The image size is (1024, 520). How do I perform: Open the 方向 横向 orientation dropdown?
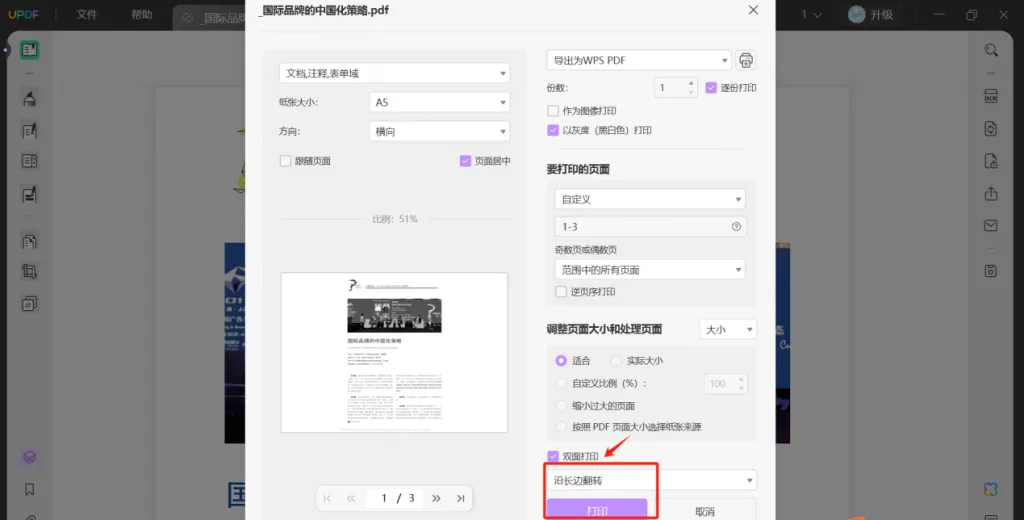[440, 131]
